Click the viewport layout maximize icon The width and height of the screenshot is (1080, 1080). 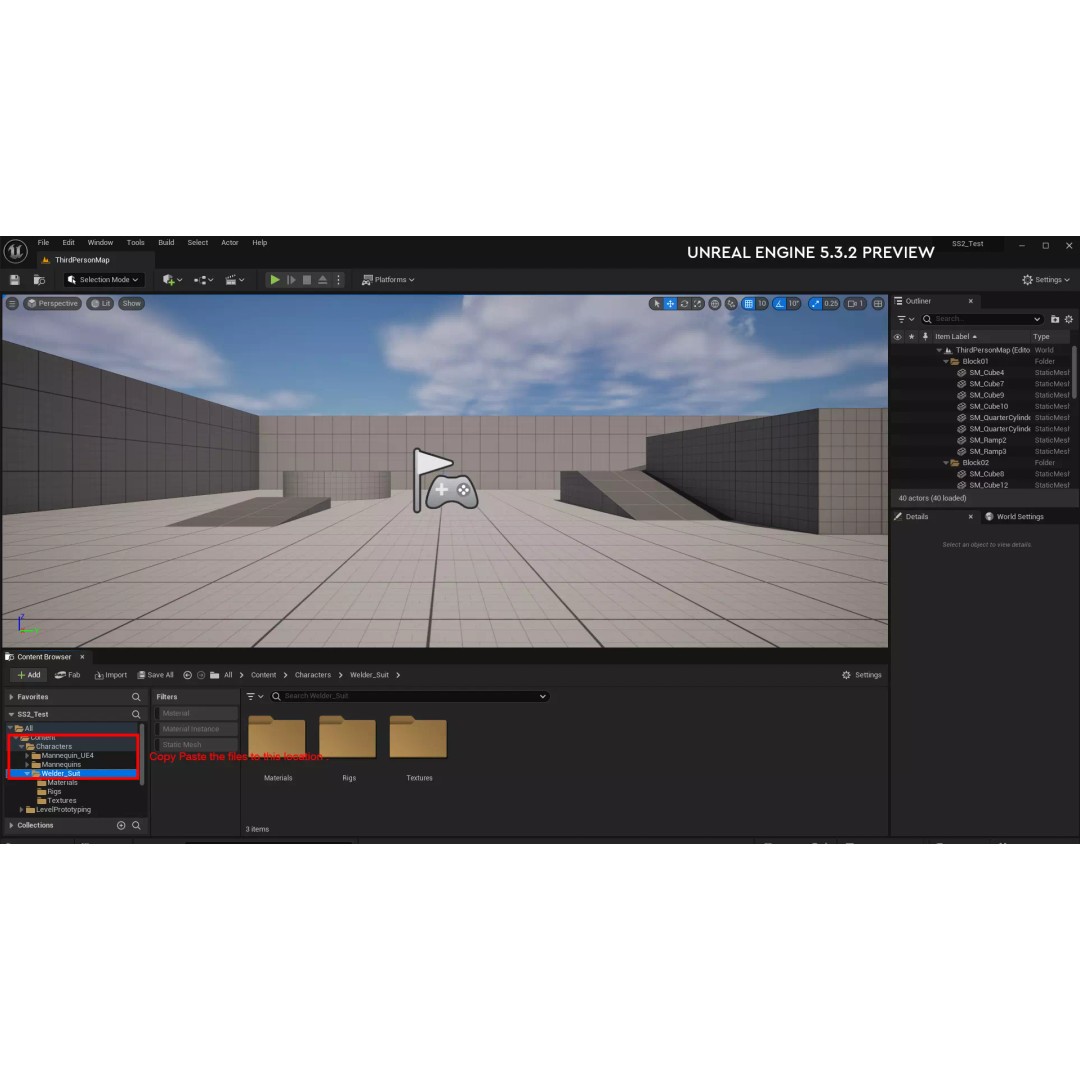[878, 304]
